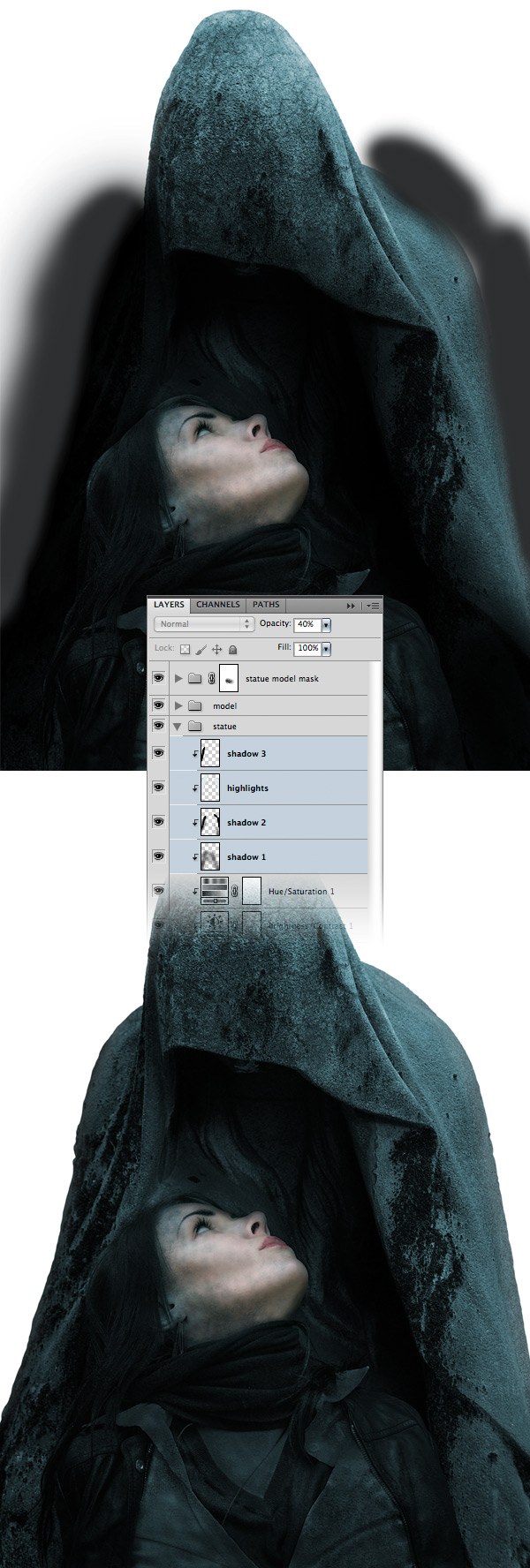Click the statue model mask thumbnail
The height and width of the screenshot is (1568, 530).
click(x=229, y=679)
